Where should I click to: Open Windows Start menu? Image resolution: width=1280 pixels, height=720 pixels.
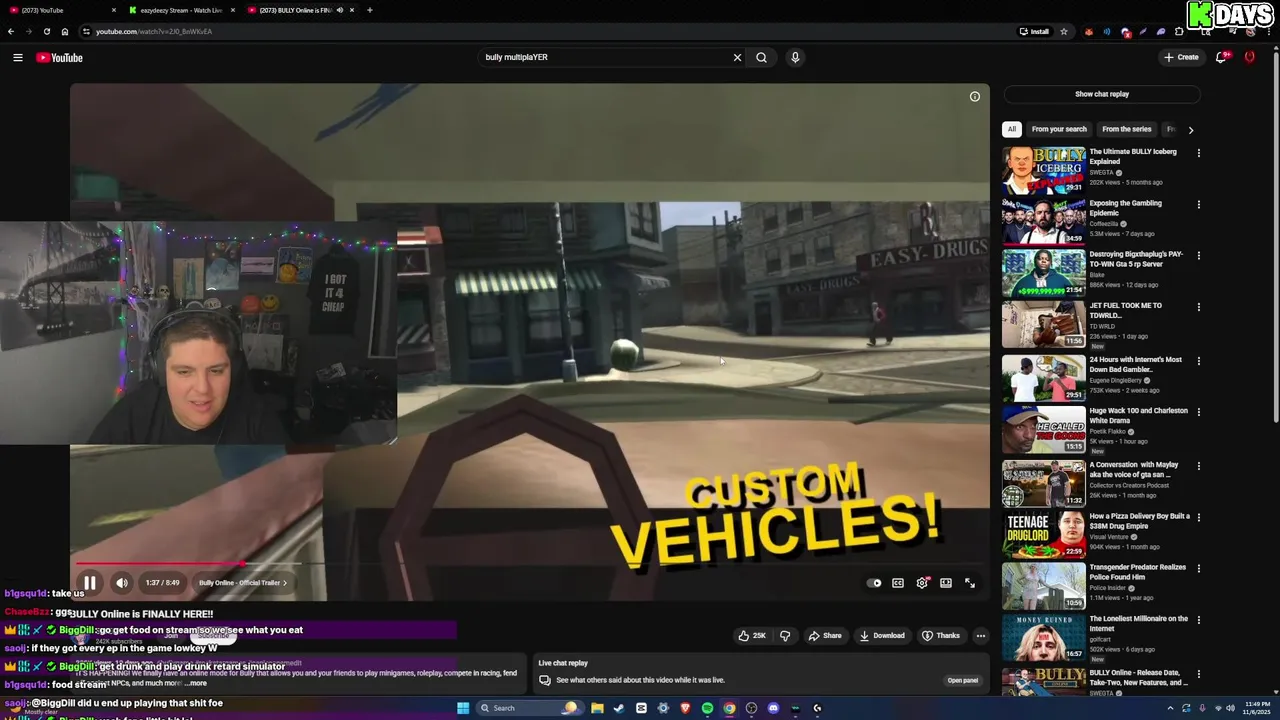point(463,708)
